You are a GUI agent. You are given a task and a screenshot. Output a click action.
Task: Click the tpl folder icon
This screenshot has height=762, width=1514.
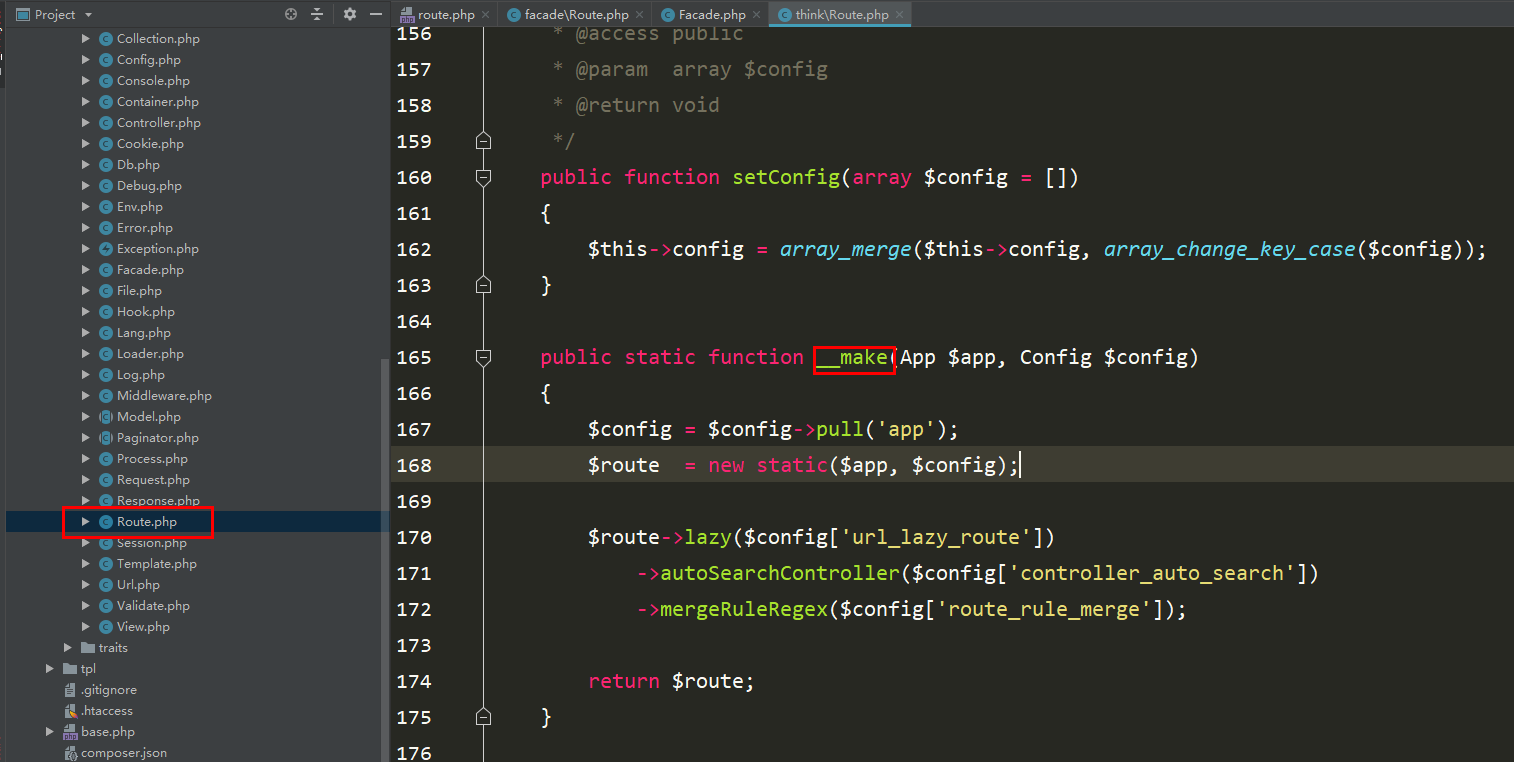(70, 669)
